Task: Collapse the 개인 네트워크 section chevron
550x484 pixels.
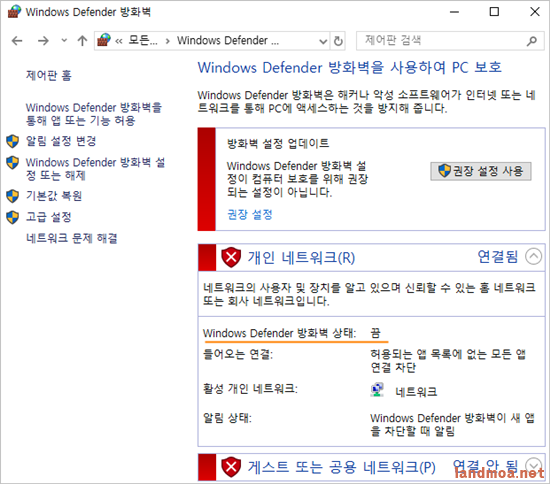Action: click(x=534, y=256)
